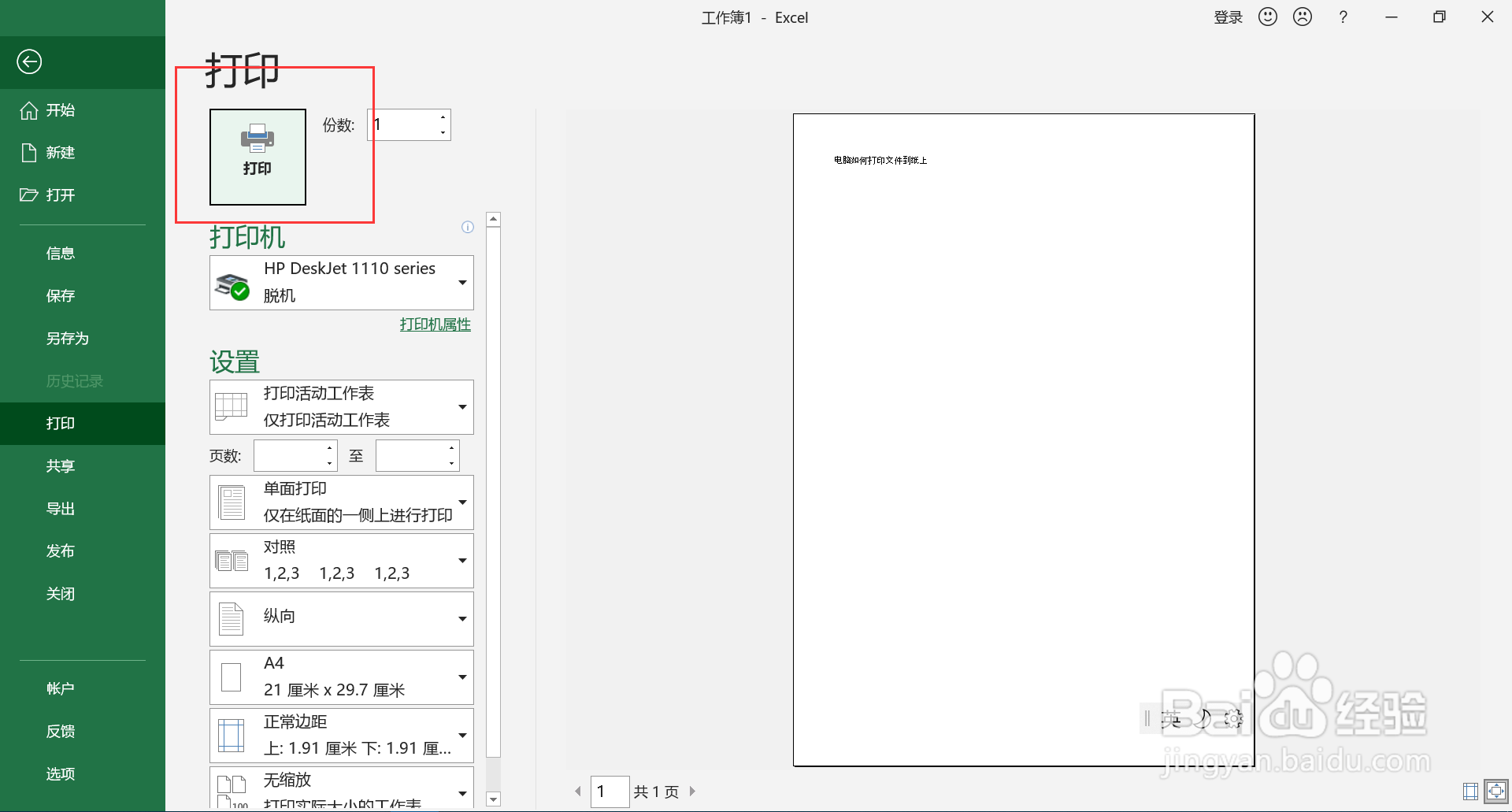Click the 至 end page input field
The height and width of the screenshot is (812, 1512).
pos(411,455)
